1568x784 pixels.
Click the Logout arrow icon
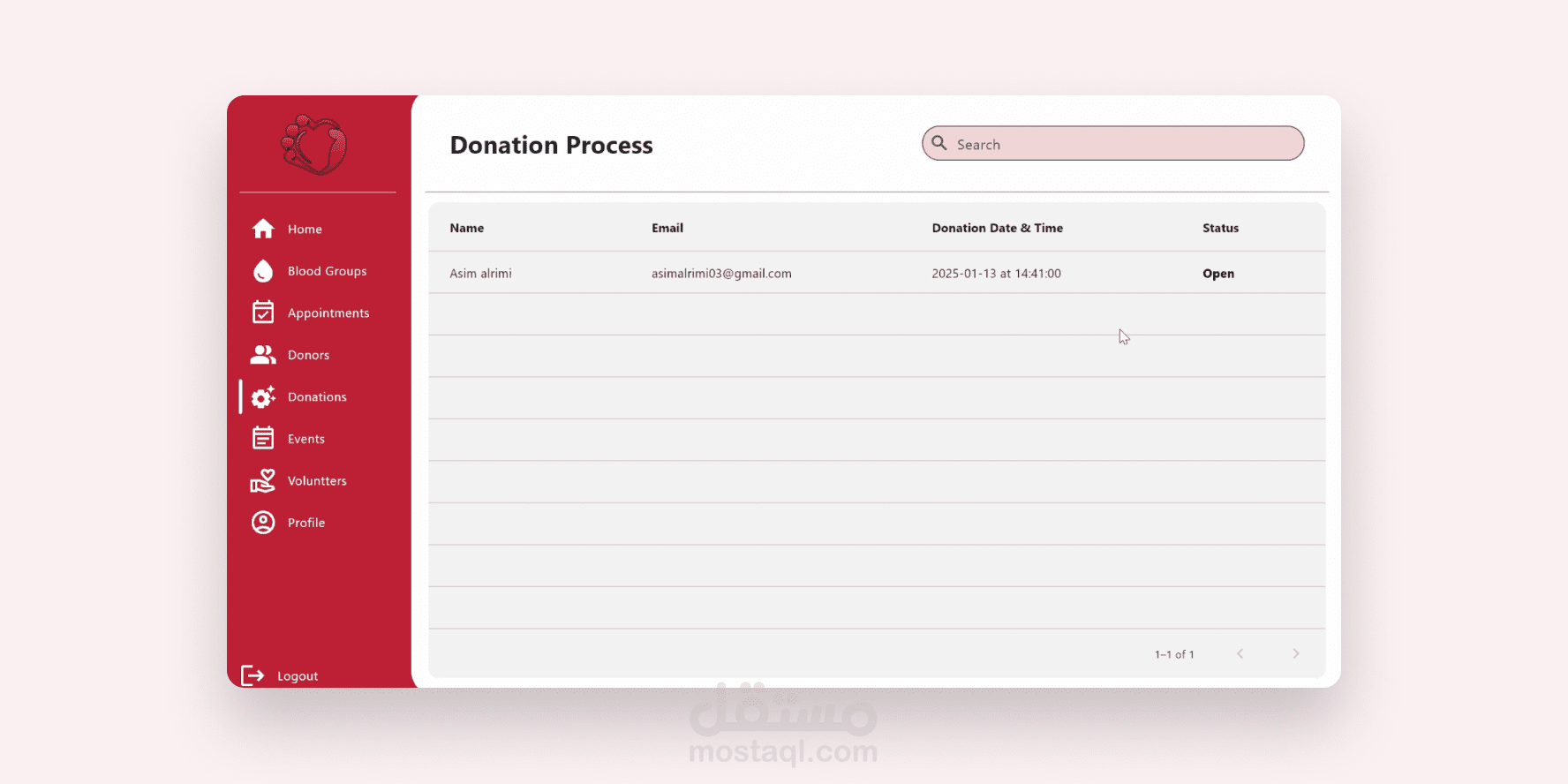253,675
